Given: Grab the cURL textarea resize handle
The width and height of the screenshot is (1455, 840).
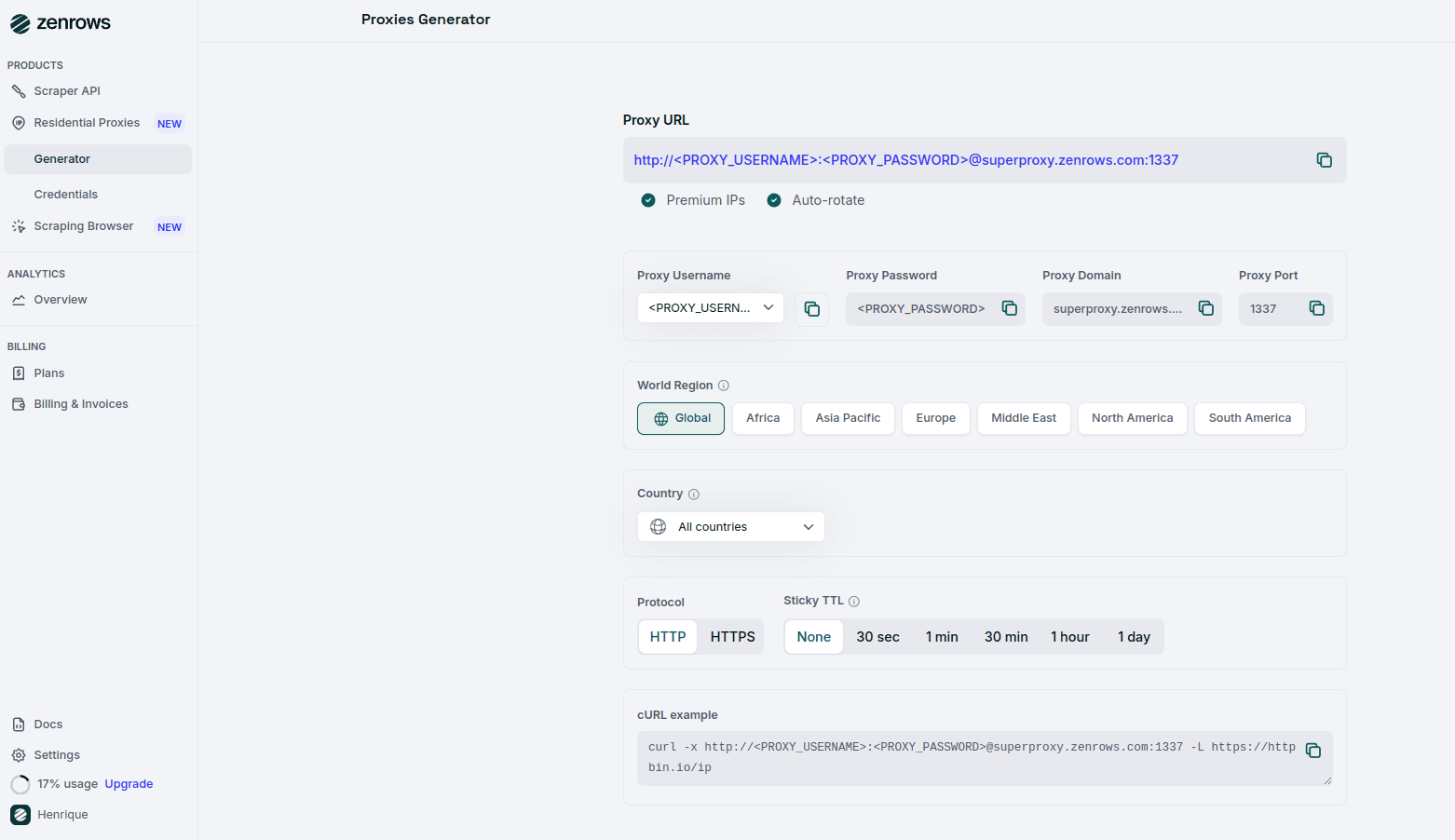Looking at the screenshot, I should tap(1327, 780).
